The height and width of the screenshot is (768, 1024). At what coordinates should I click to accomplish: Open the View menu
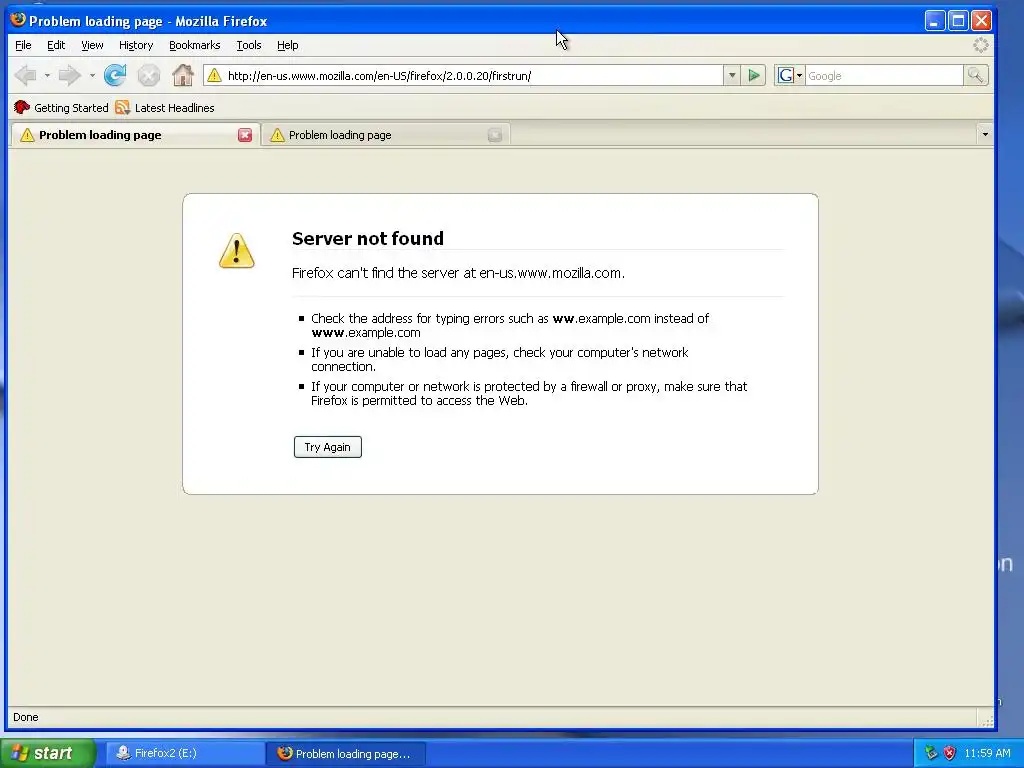click(x=92, y=45)
